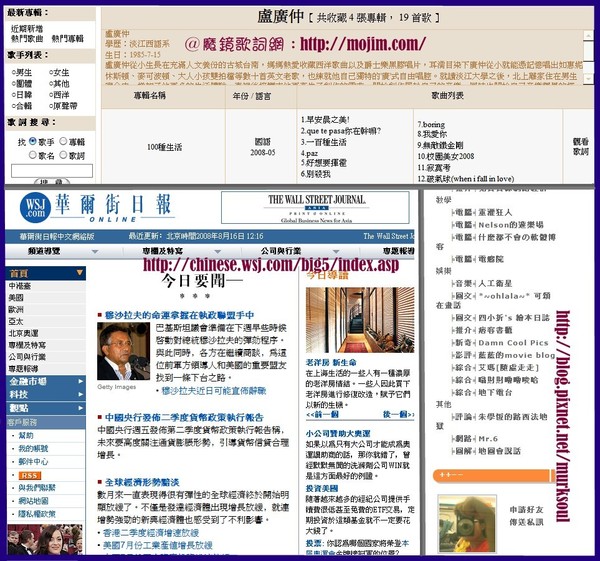The width and height of the screenshot is (600, 561).
Task: Select the 歌名 search radio button
Action: [x=33, y=155]
